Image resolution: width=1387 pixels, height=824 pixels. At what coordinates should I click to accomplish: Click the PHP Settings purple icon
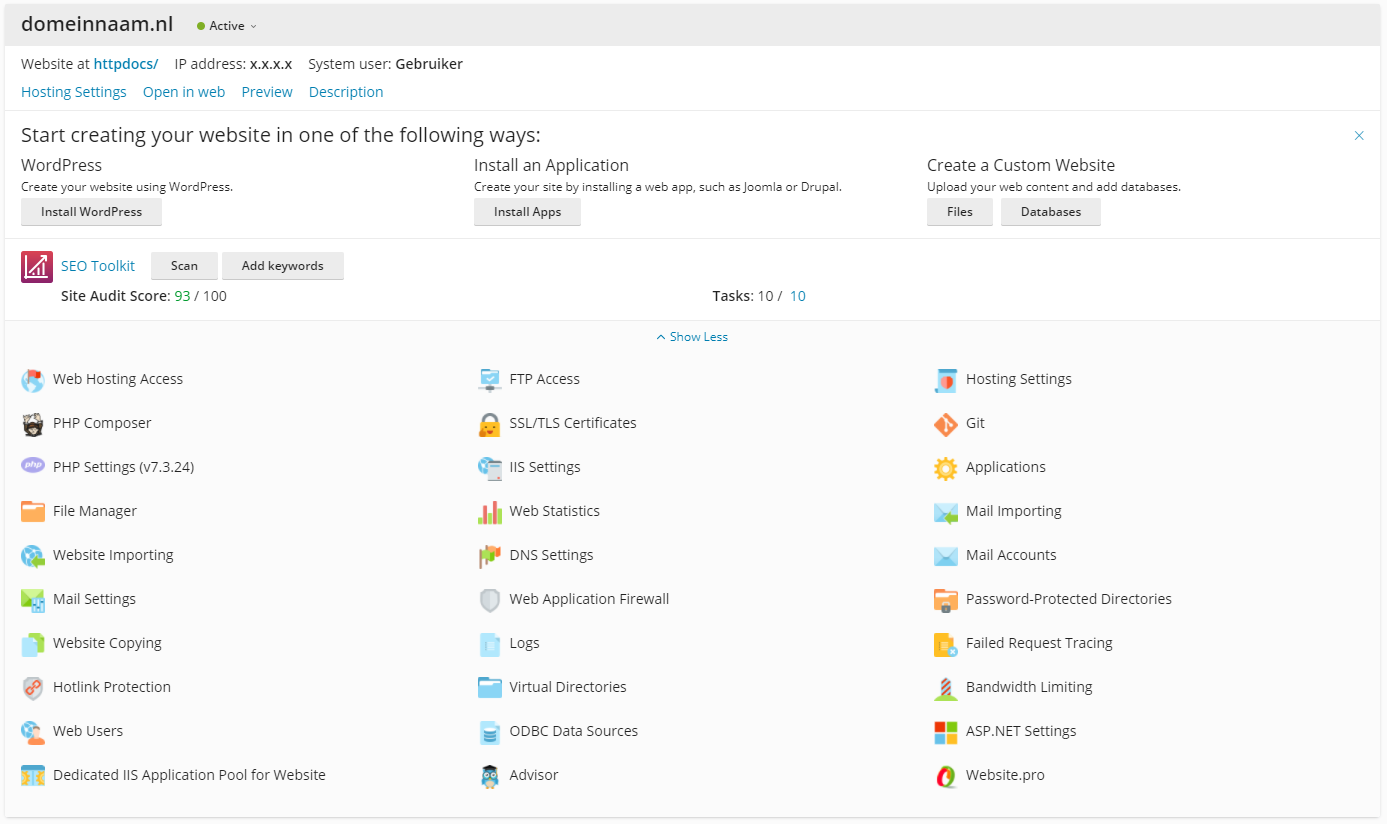[33, 466]
